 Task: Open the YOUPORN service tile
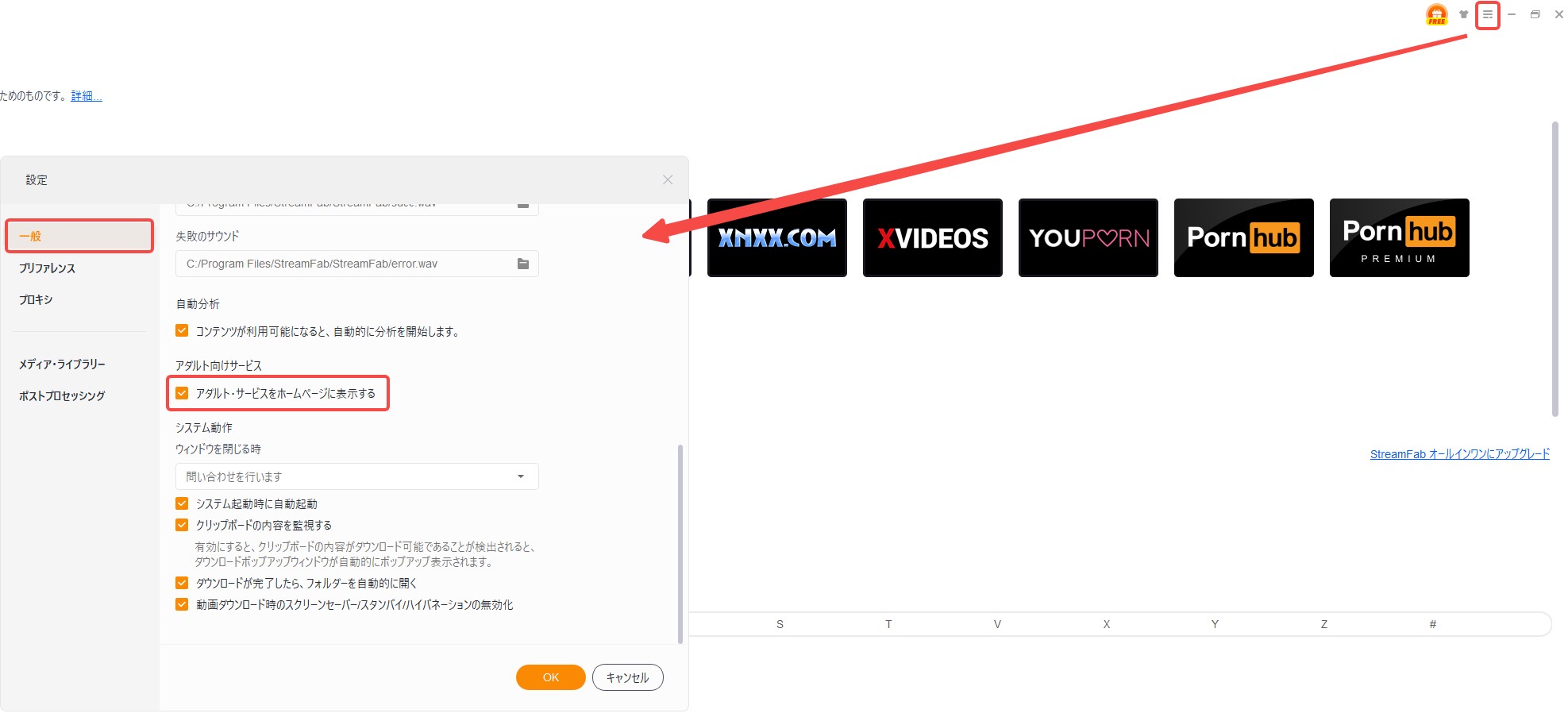[1088, 237]
